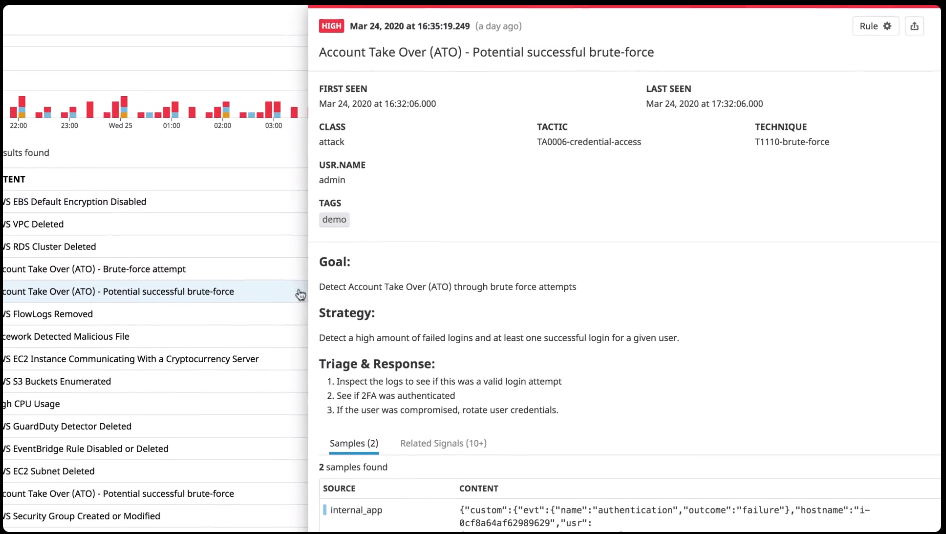
Task: Open the RDS Cluster Deleted signal row
Action: (50, 247)
